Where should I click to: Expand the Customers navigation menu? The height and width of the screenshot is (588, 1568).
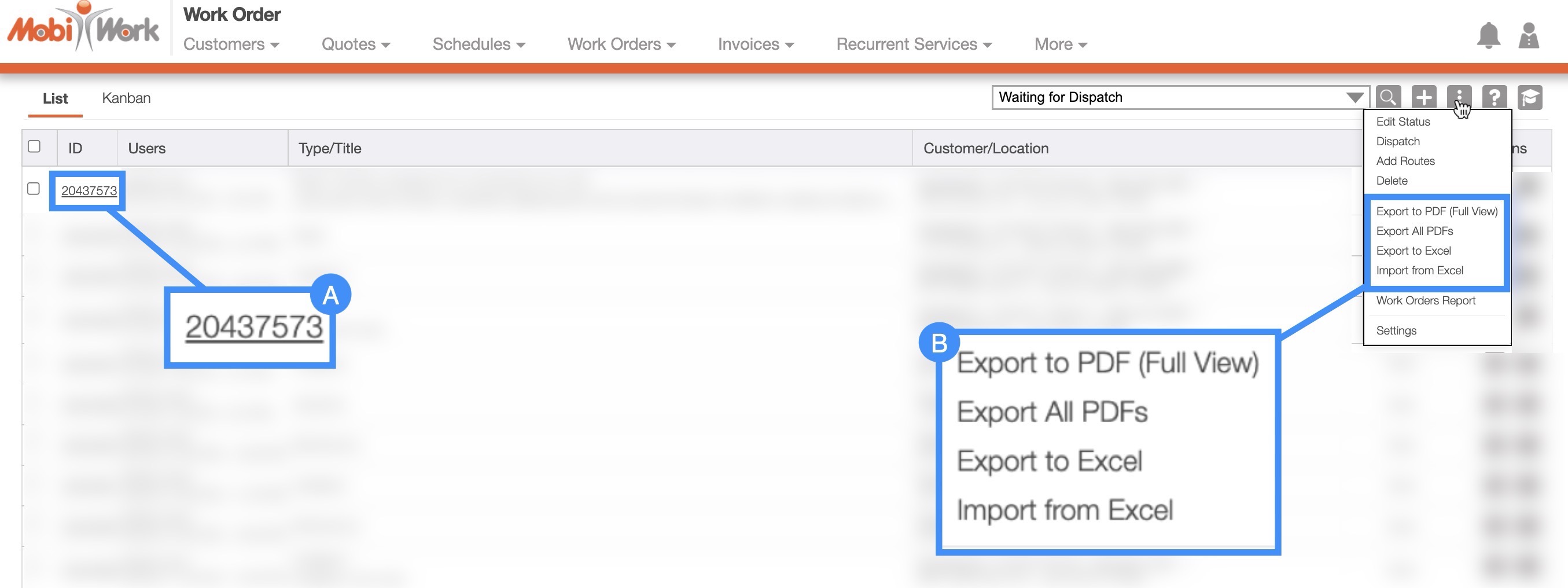coord(231,45)
